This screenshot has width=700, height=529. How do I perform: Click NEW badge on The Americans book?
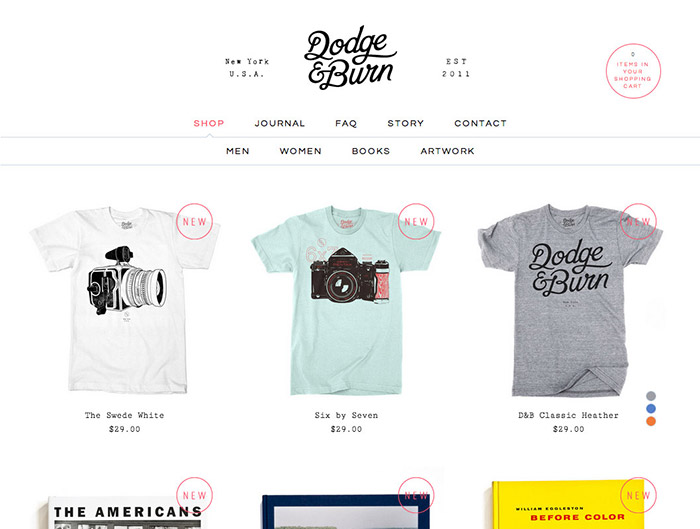point(194,496)
